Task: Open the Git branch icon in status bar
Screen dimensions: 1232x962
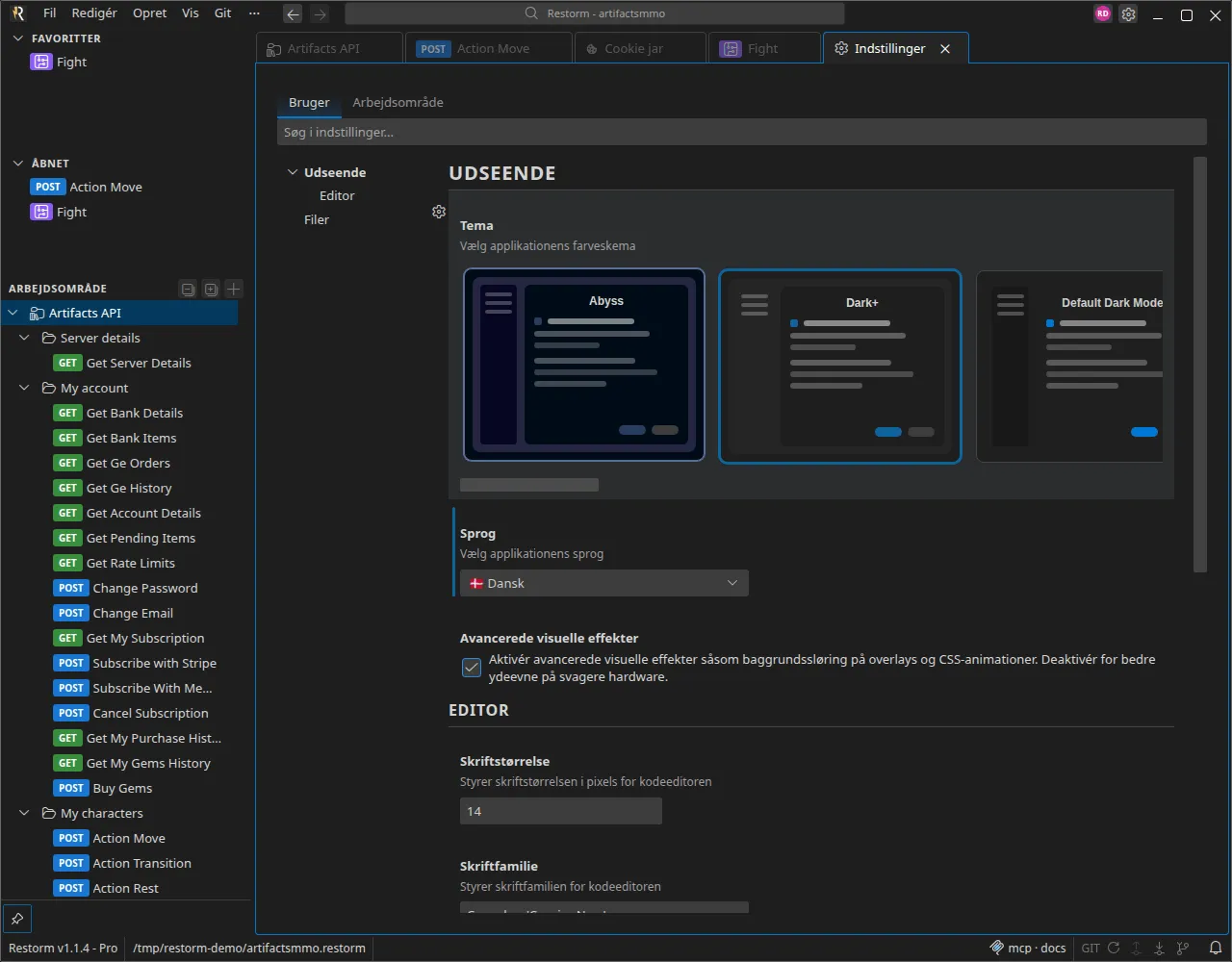Action: (1183, 948)
